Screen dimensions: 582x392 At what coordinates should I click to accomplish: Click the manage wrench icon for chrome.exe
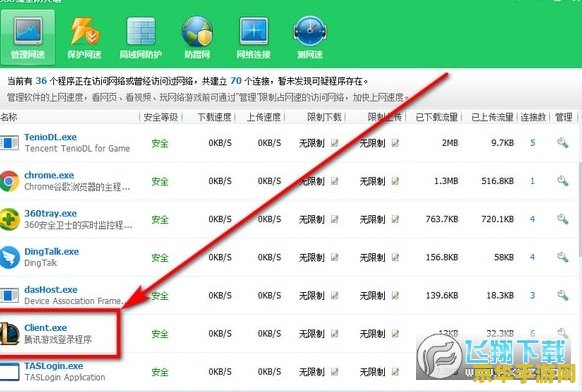[x=563, y=181]
